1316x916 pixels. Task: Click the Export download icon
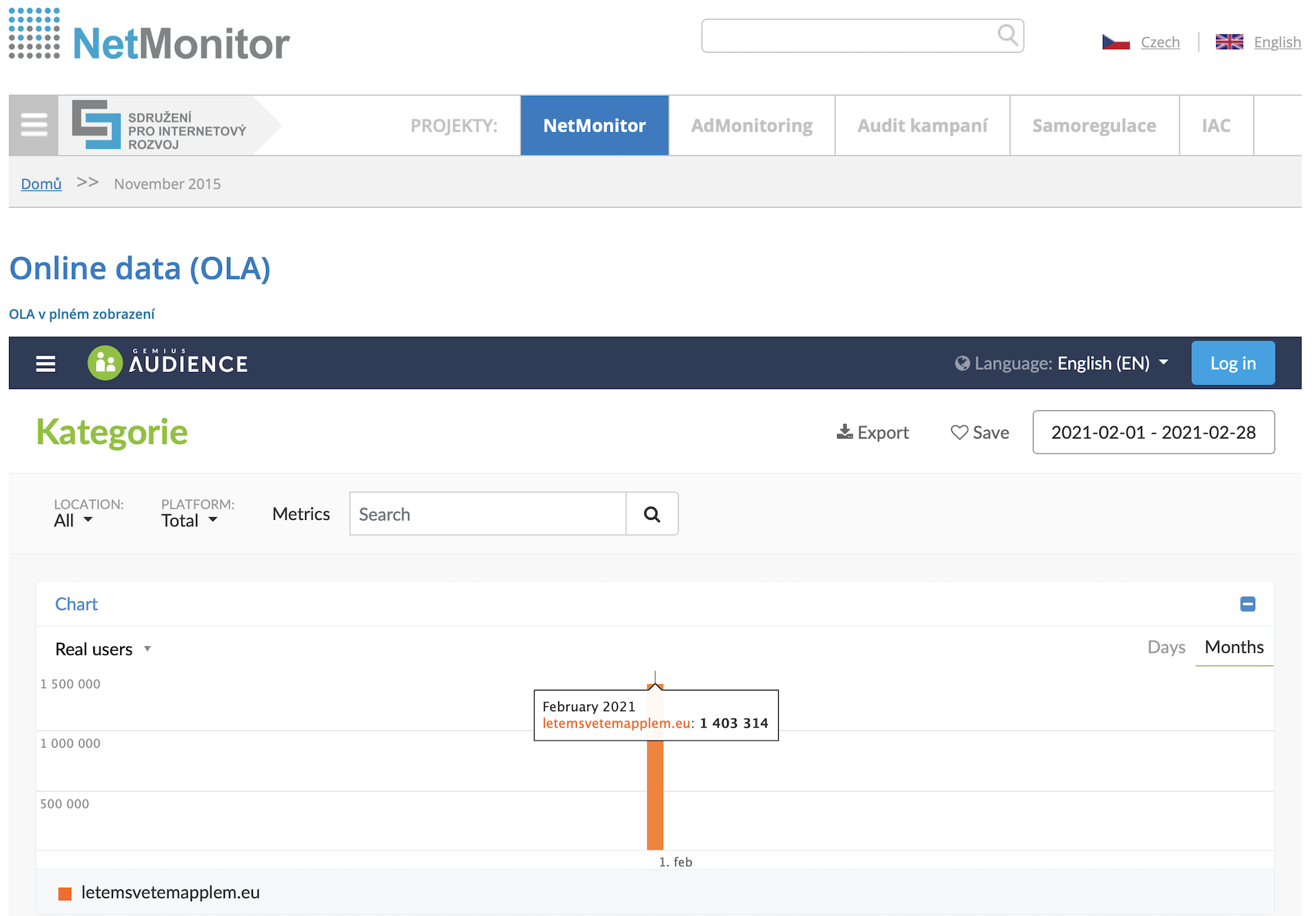point(844,432)
